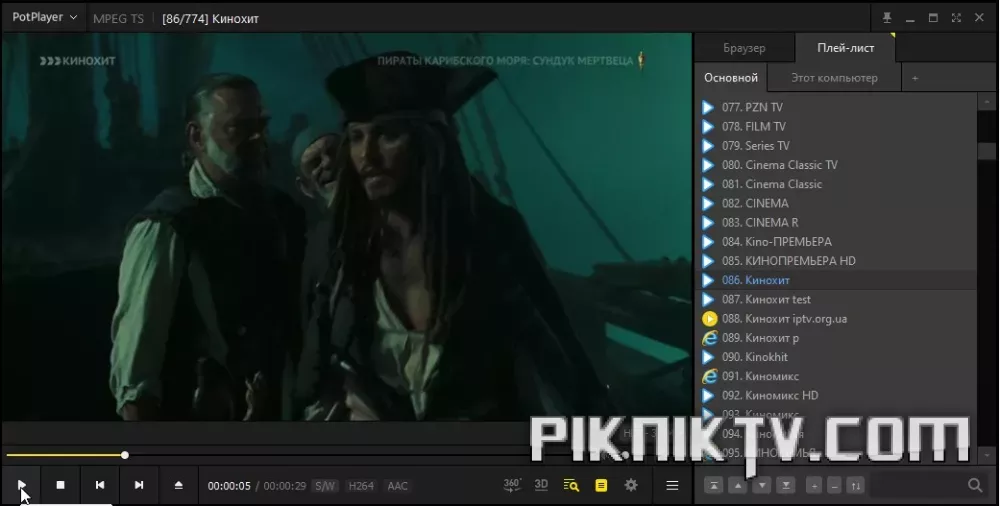
Task: Click yellow icon beside 088. Кинохит iptv.org.ua
Action: pos(709,318)
